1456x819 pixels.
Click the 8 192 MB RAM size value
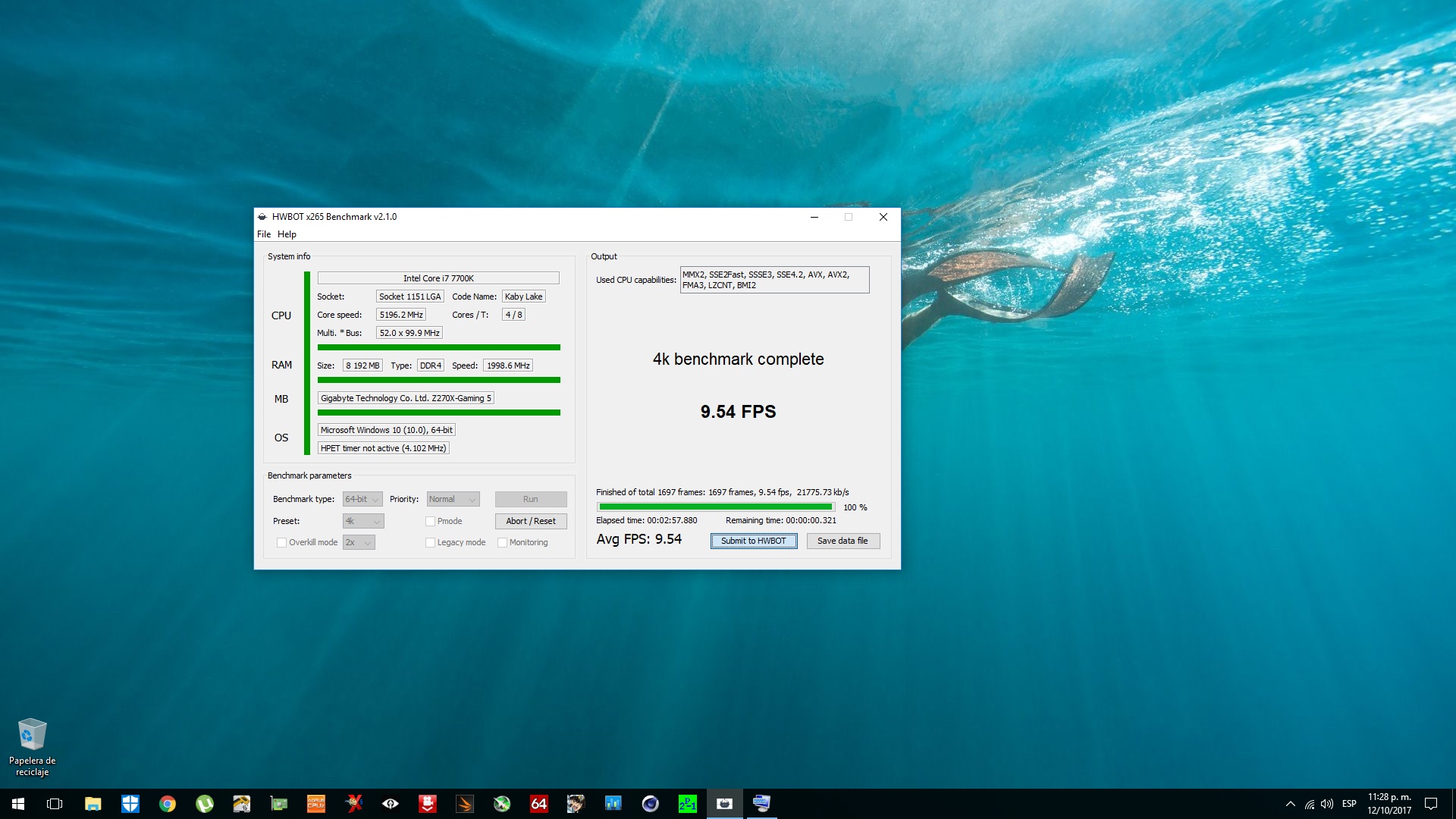pyautogui.click(x=362, y=366)
